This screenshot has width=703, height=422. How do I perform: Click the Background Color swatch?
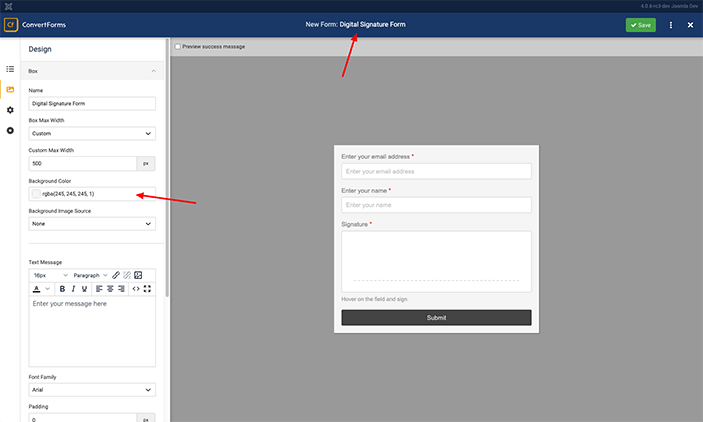click(x=37, y=194)
